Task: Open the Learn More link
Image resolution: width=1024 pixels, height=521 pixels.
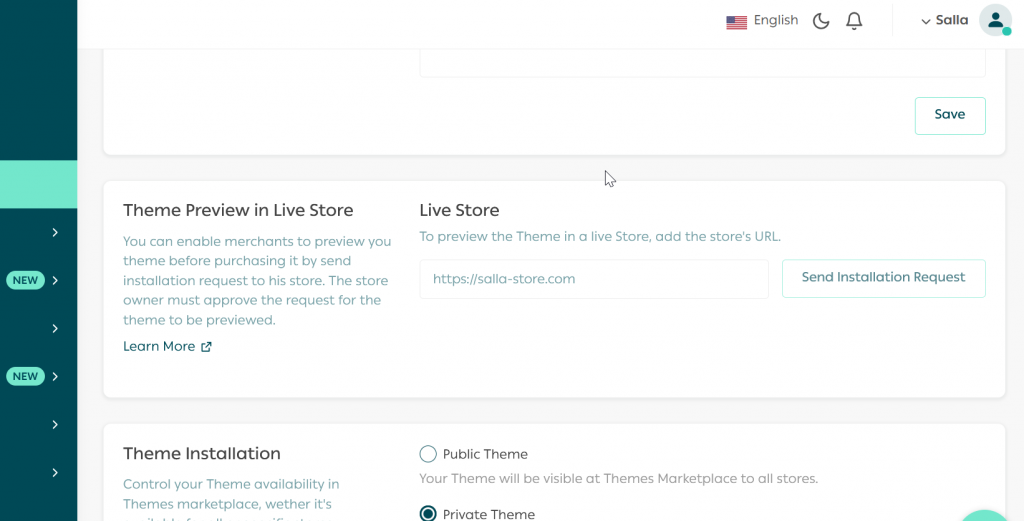Action: coord(159,347)
